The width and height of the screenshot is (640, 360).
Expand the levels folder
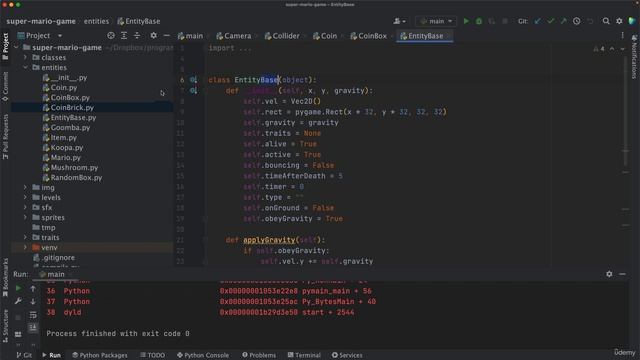[x=25, y=197]
